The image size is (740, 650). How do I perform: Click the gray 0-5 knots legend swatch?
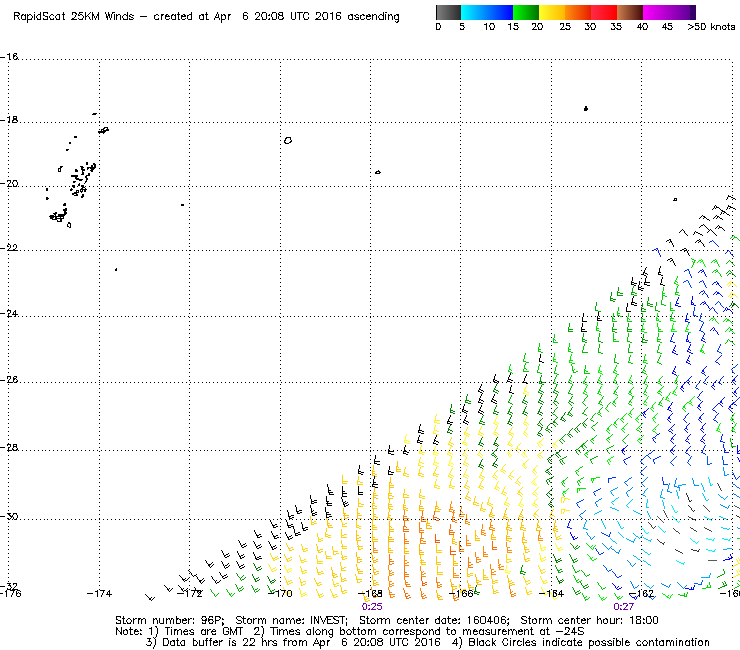pyautogui.click(x=448, y=12)
